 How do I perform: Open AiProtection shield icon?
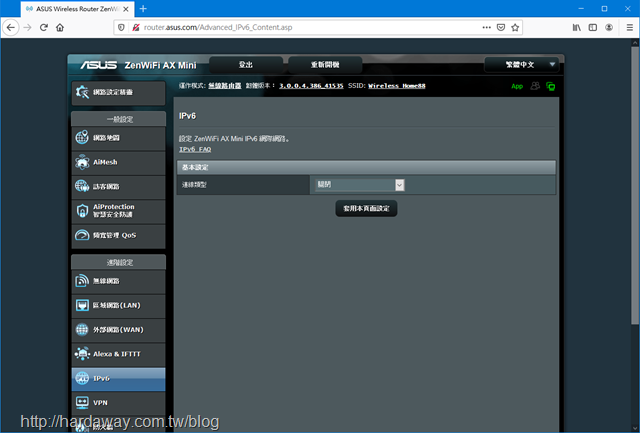(82, 211)
